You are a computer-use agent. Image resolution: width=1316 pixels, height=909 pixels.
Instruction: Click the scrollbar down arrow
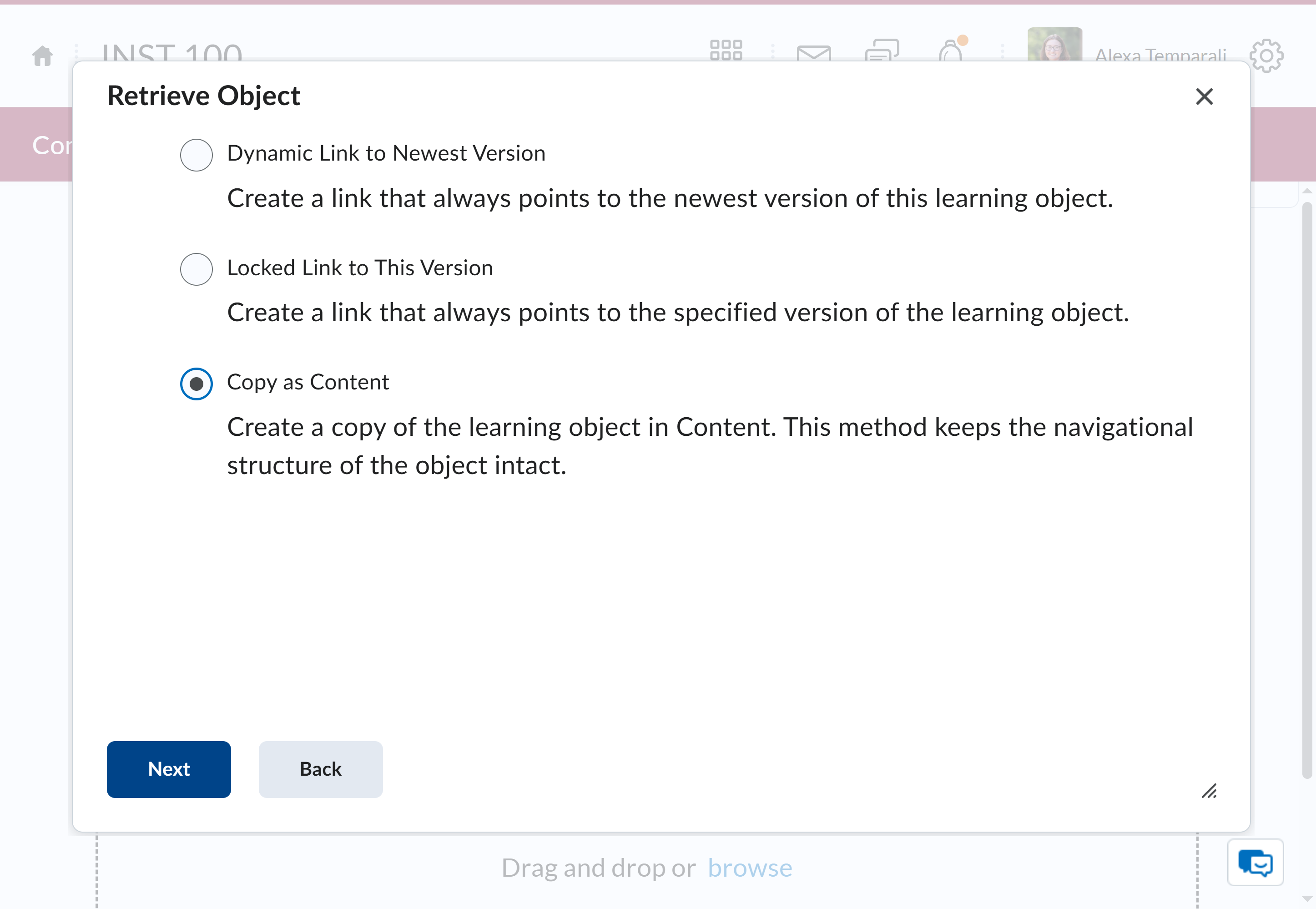click(x=1307, y=899)
